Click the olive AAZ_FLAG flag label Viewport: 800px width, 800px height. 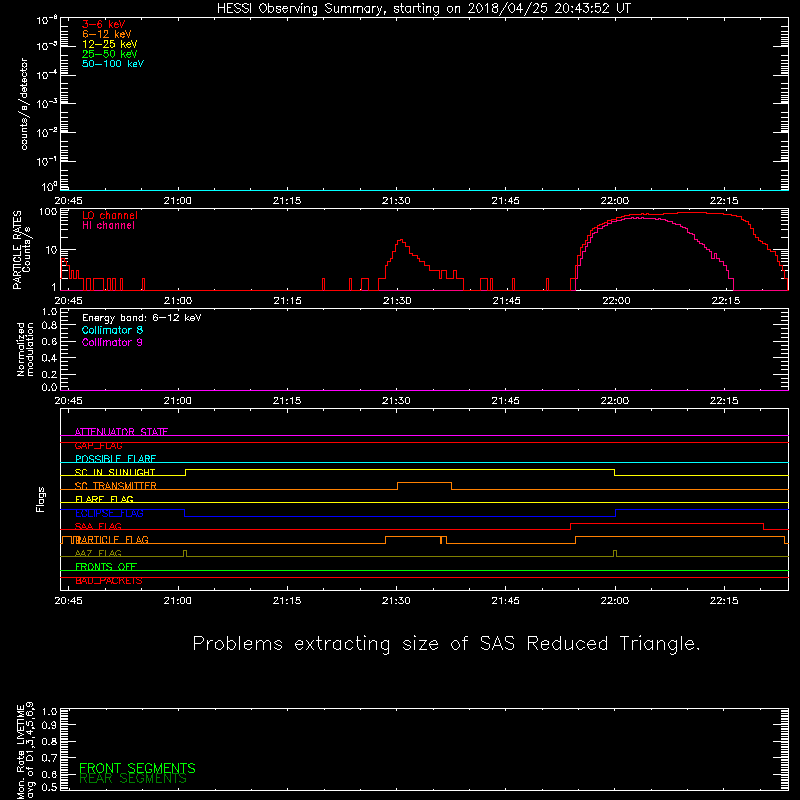pos(98,554)
